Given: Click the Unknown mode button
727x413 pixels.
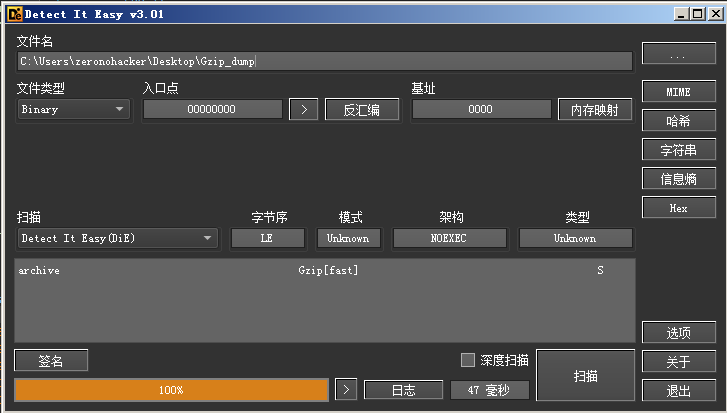Looking at the screenshot, I should [349, 238].
